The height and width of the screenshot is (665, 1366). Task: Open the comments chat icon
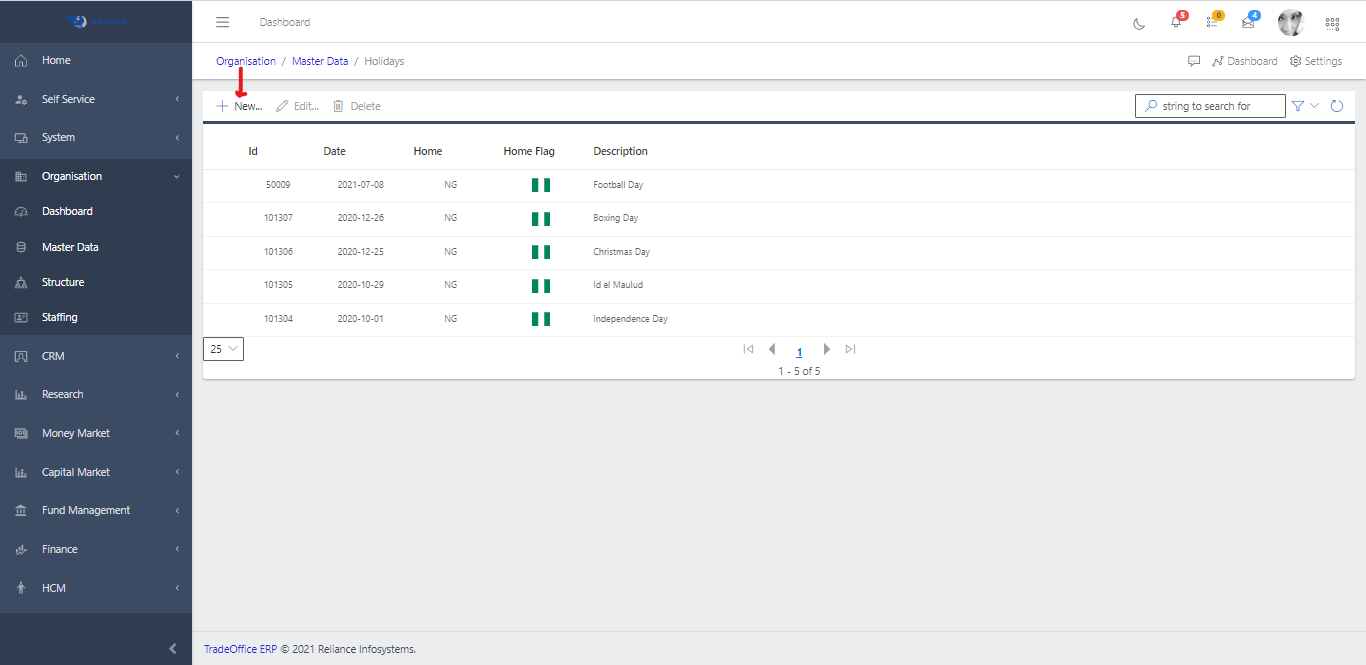(x=1194, y=61)
